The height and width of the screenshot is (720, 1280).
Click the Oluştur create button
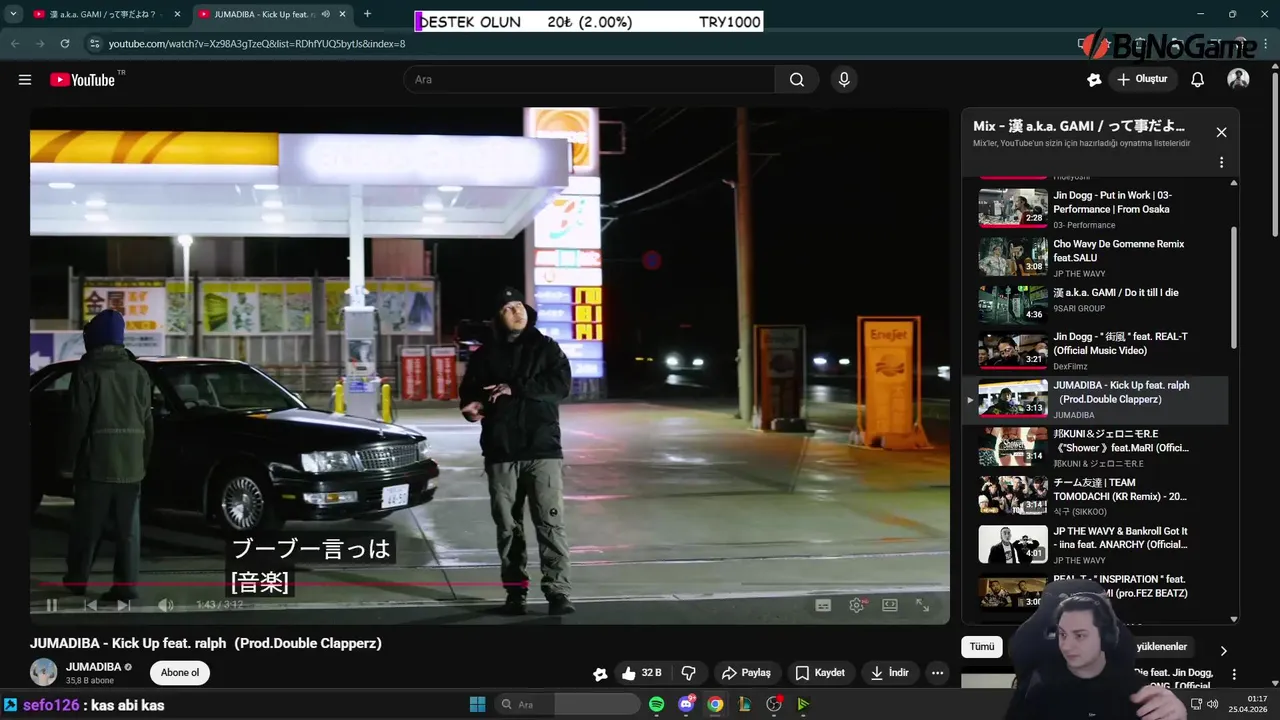(x=1143, y=79)
